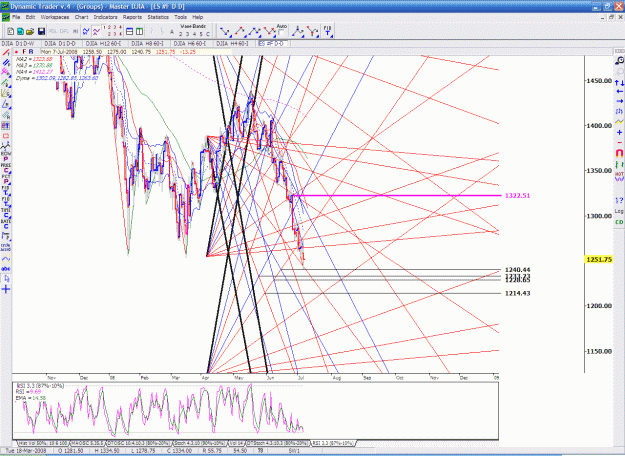Open the Statistics menu

click(158, 17)
